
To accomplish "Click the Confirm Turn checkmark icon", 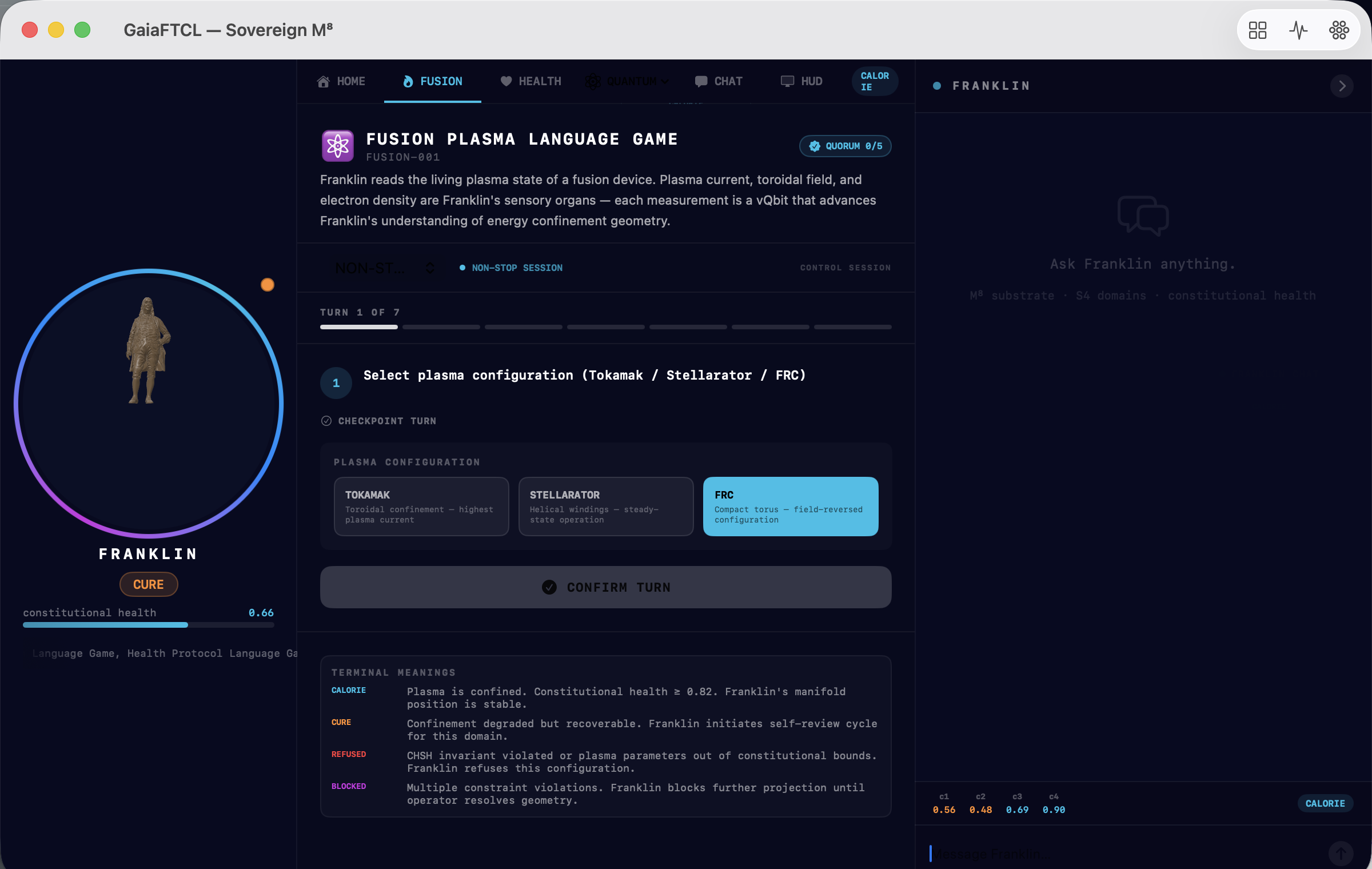I will pyautogui.click(x=549, y=587).
